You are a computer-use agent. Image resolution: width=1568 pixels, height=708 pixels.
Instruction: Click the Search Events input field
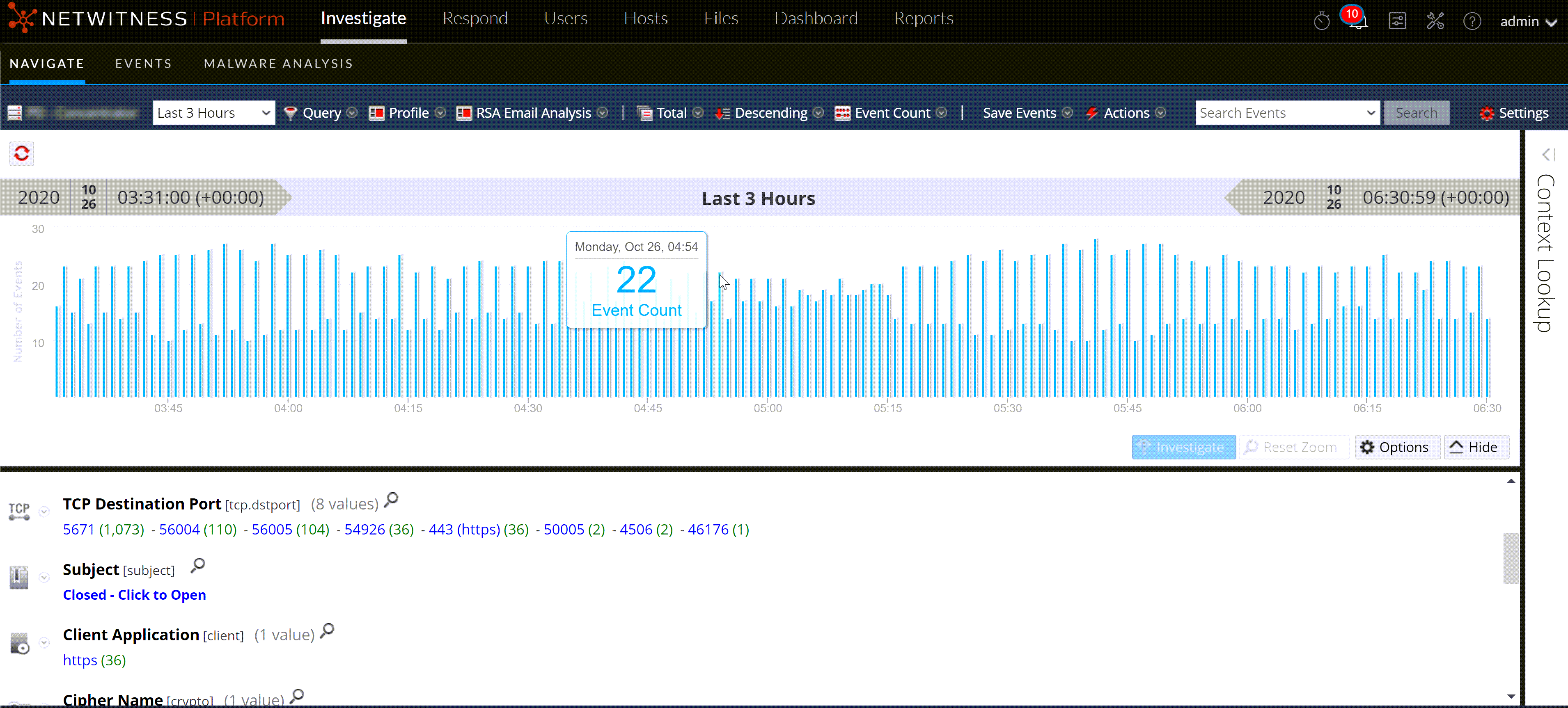(x=1278, y=113)
